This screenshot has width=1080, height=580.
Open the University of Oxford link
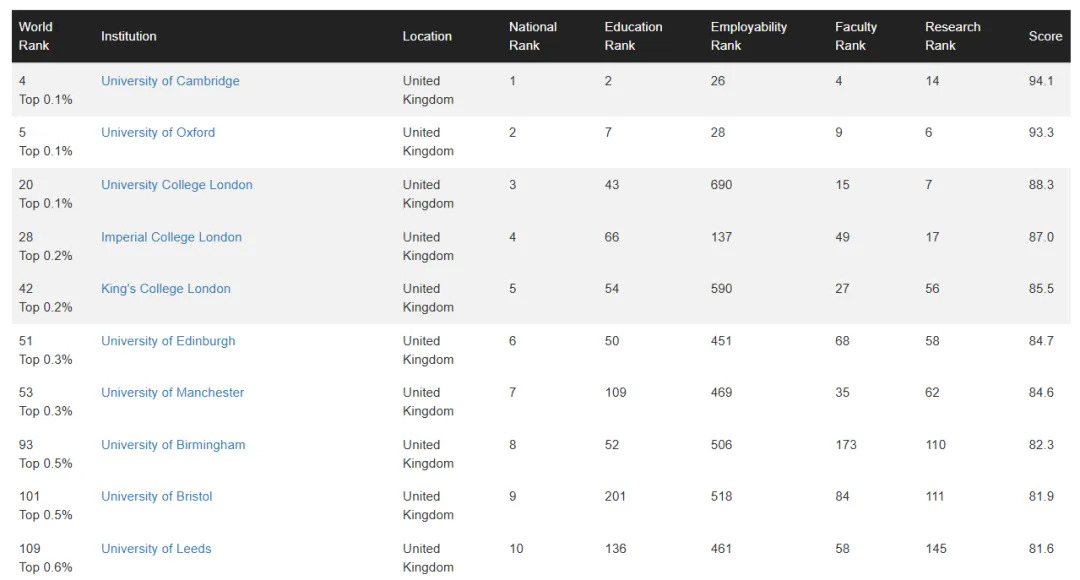[158, 133]
